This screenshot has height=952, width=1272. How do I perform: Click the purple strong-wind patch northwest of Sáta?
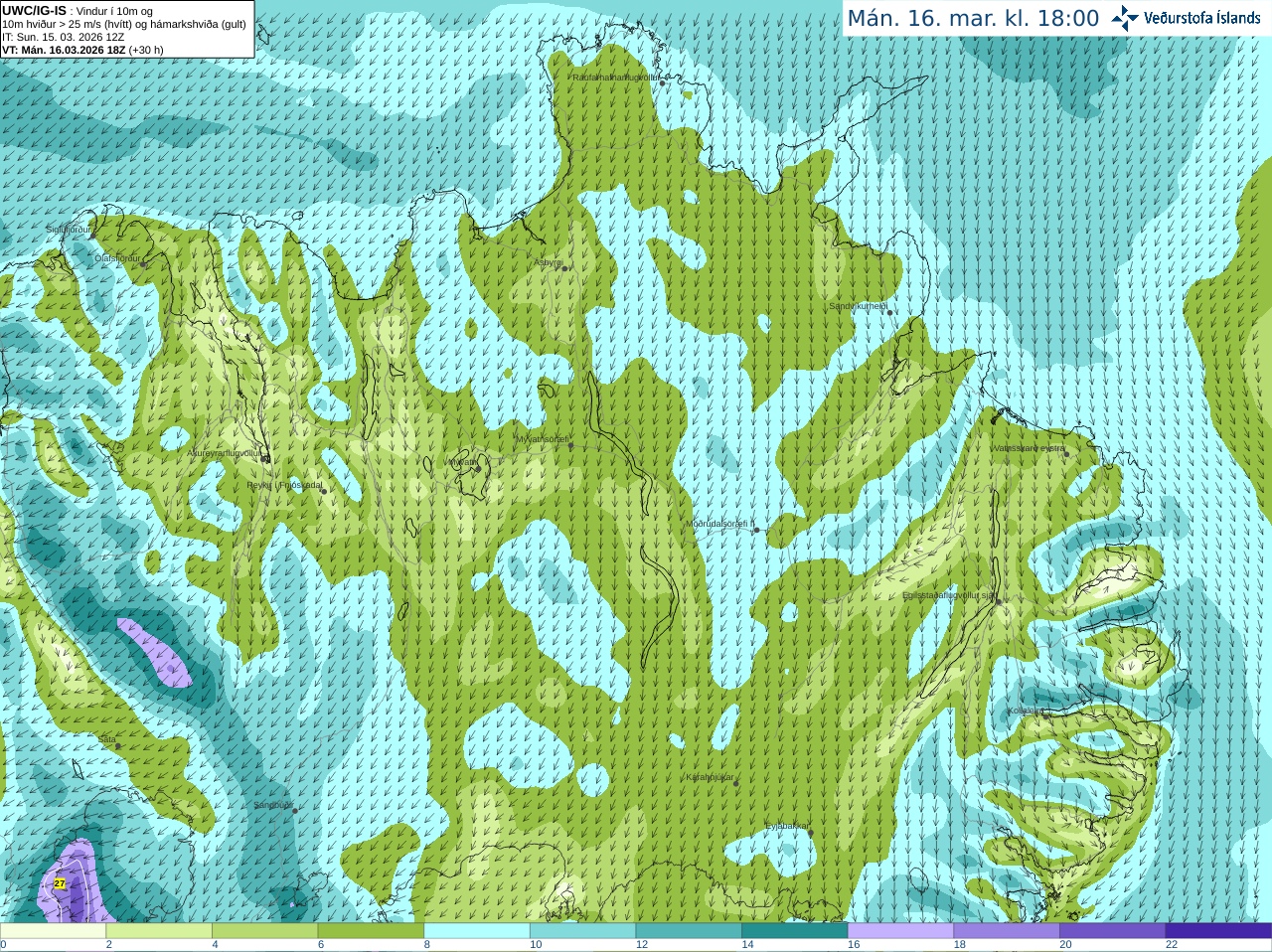[x=154, y=653]
